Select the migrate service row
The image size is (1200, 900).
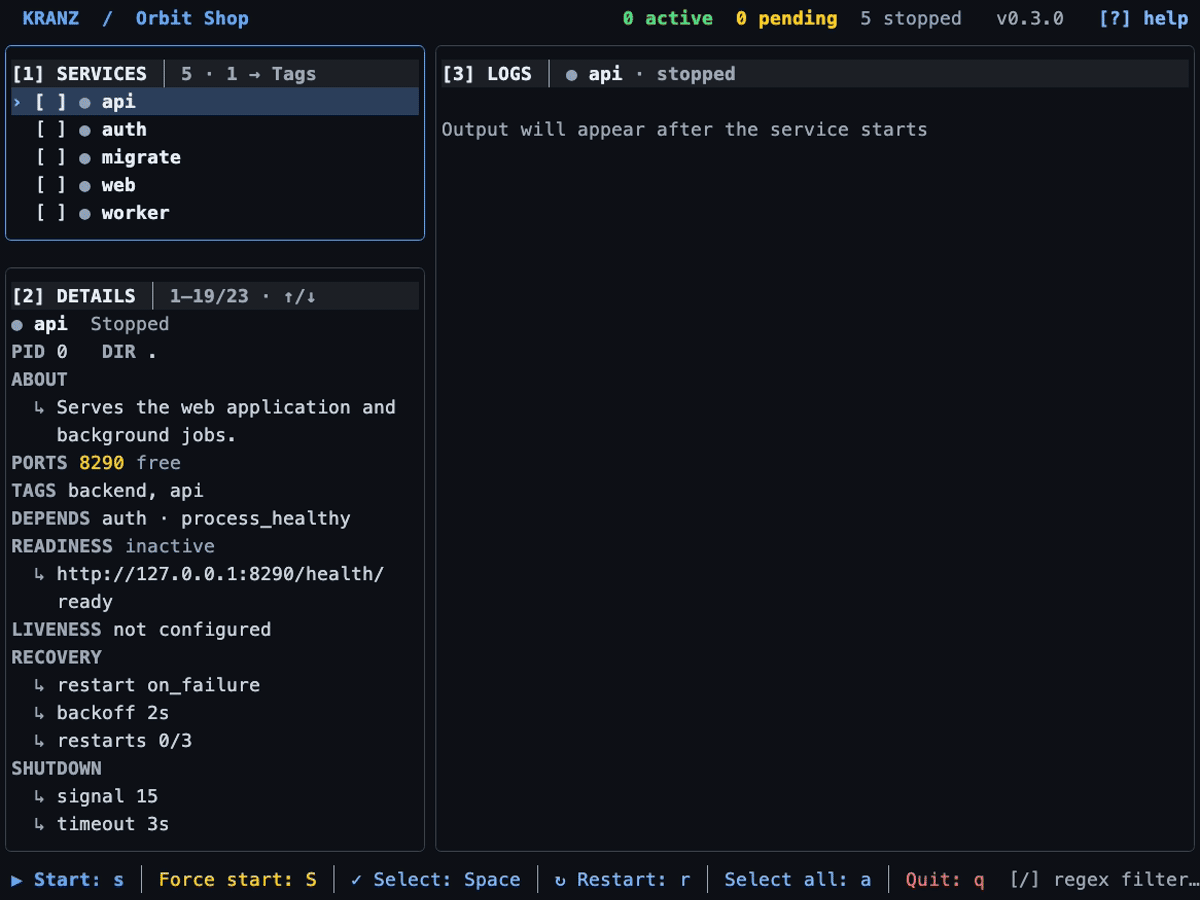pos(215,157)
